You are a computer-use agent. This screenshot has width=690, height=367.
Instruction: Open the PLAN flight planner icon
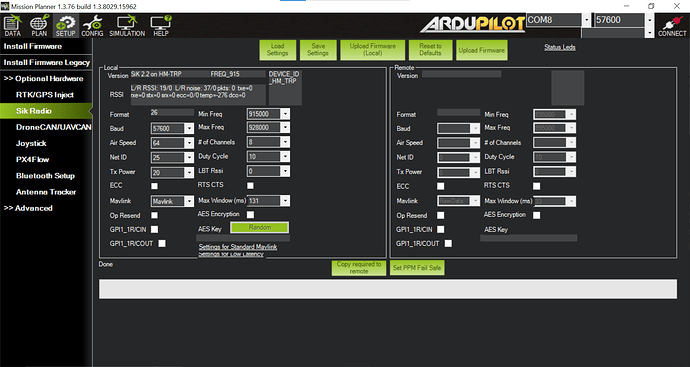[x=39, y=26]
